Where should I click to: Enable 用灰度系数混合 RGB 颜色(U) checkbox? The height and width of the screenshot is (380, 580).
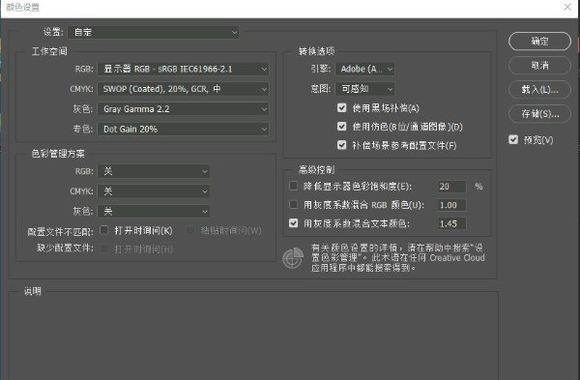[293, 205]
